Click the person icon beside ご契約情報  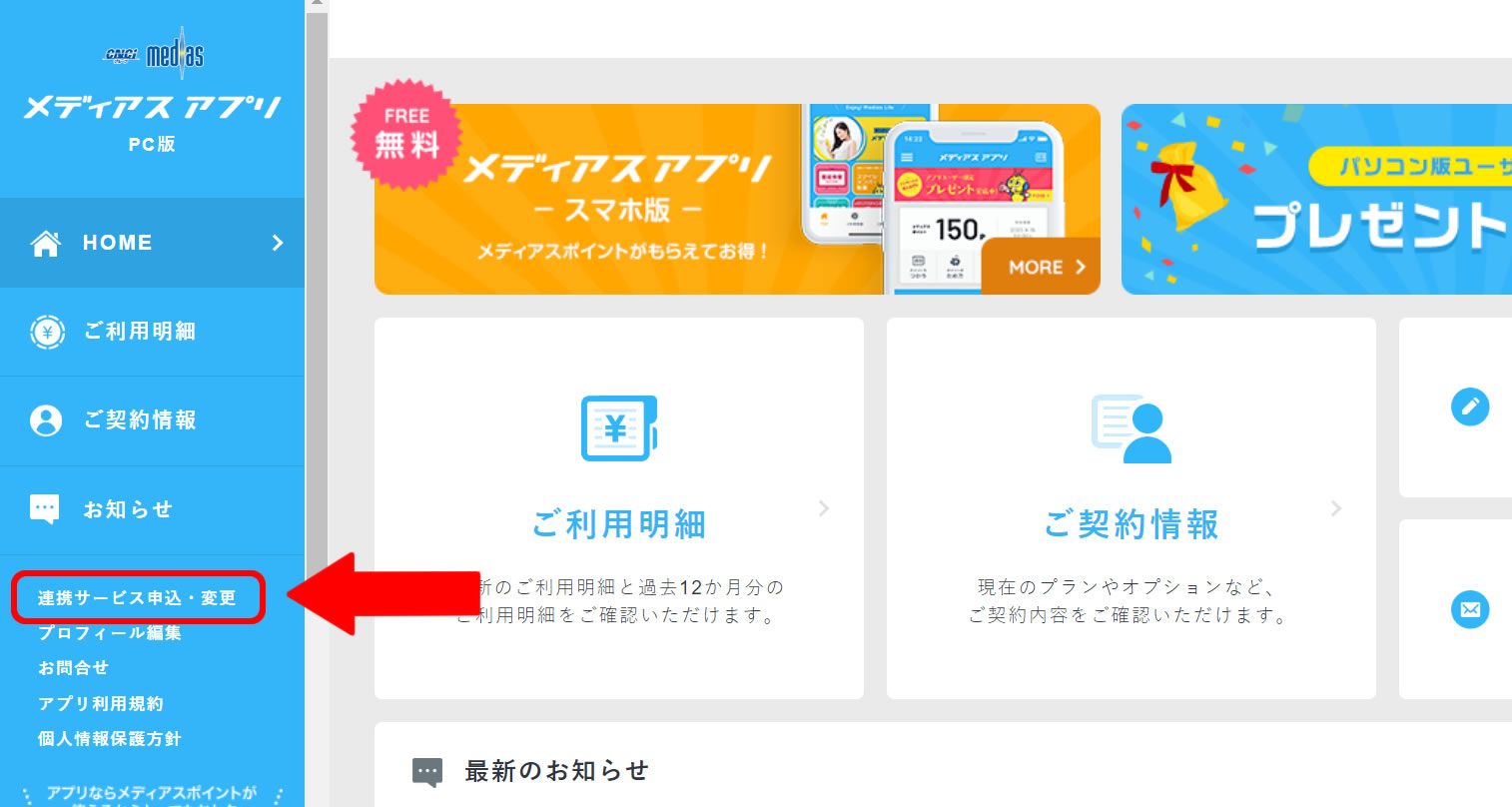click(x=46, y=420)
